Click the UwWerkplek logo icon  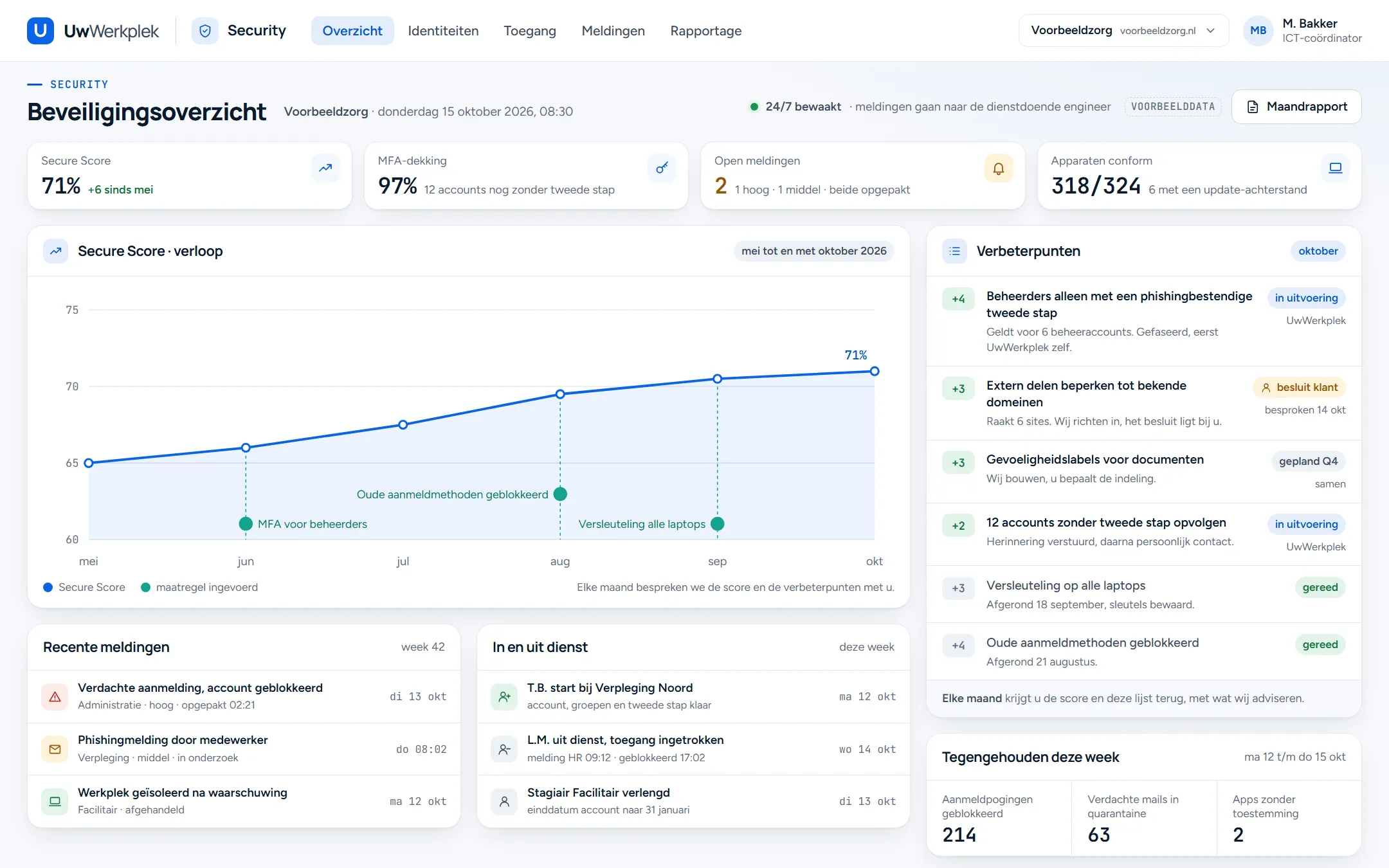pyautogui.click(x=40, y=30)
